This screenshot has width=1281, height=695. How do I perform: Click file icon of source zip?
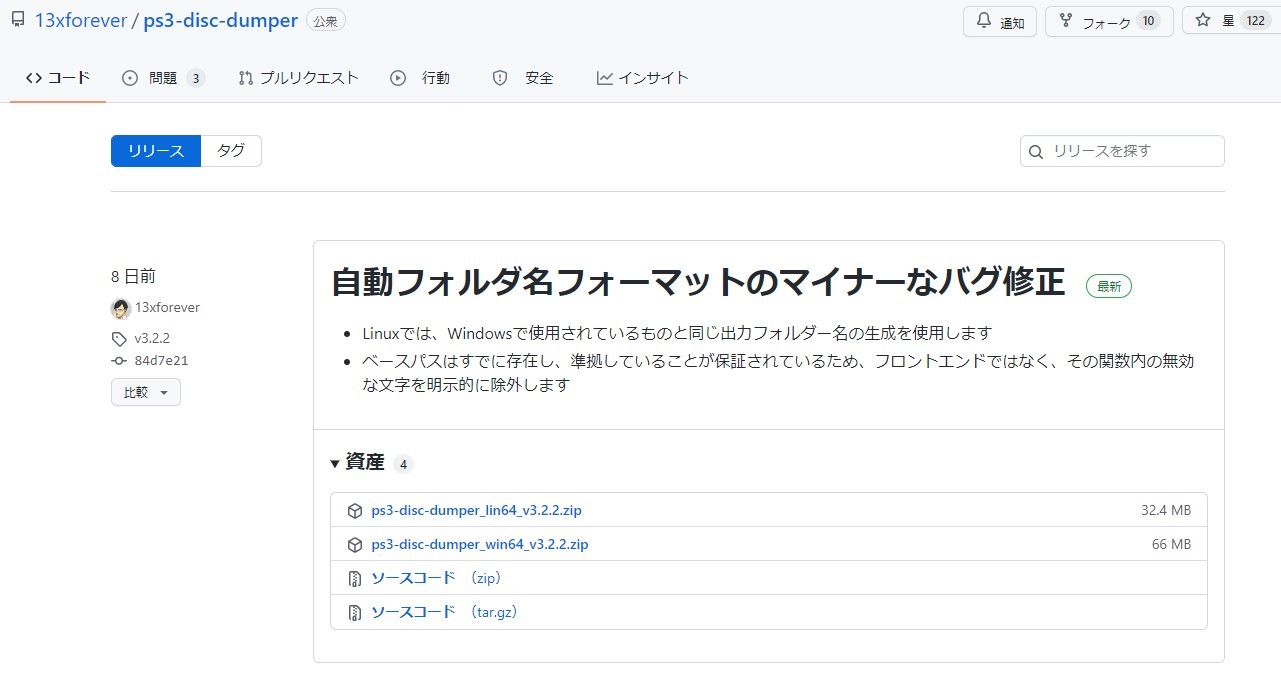(354, 579)
